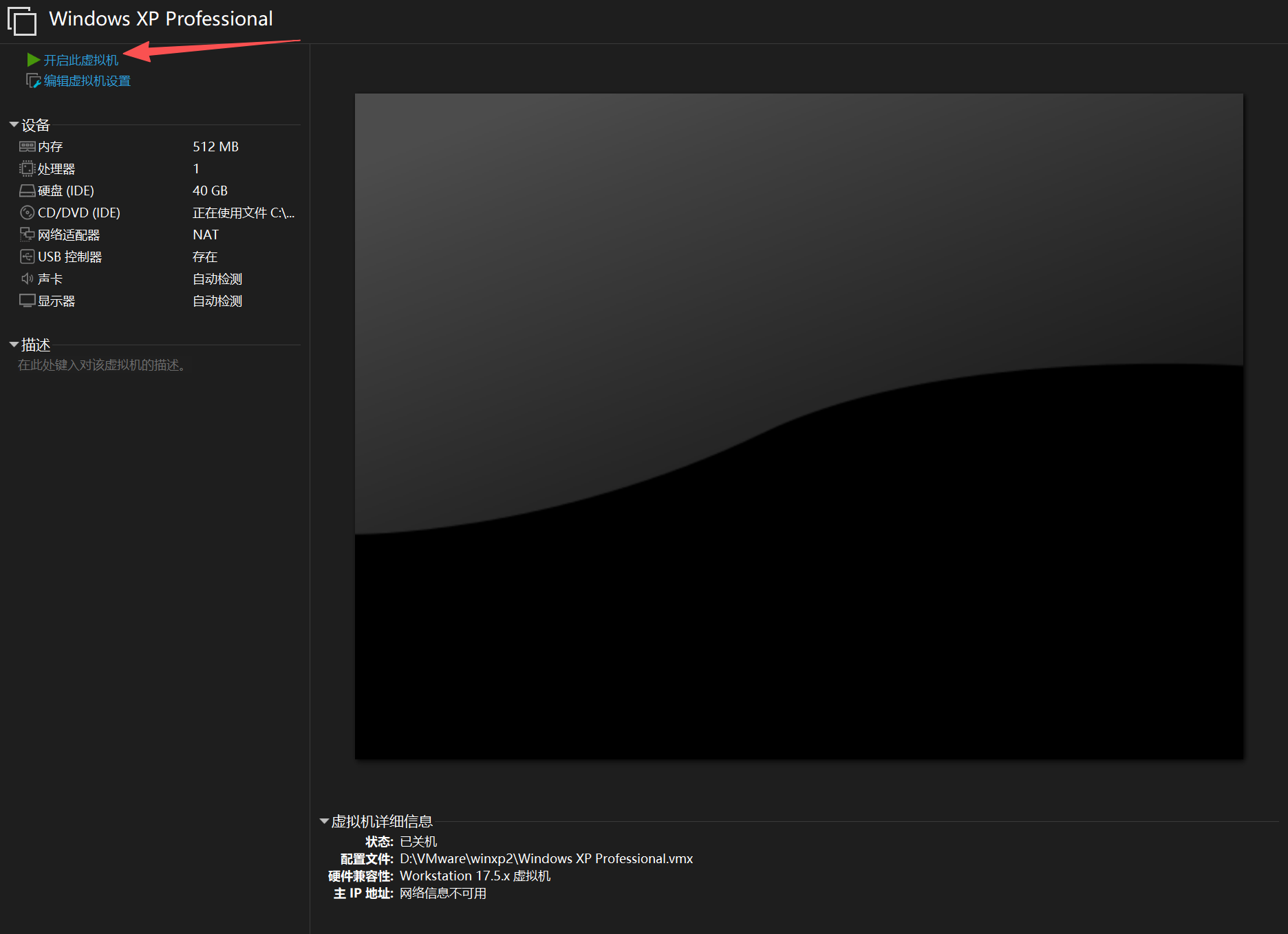This screenshot has height=934, width=1288.
Task: Click the 网络适配器 device label
Action: [x=69, y=235]
